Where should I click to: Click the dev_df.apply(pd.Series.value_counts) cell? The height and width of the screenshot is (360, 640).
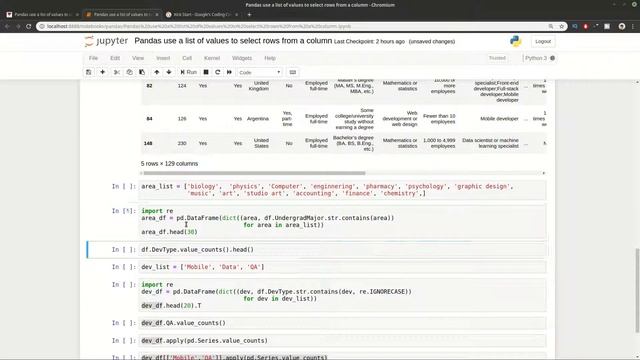pos(342,340)
